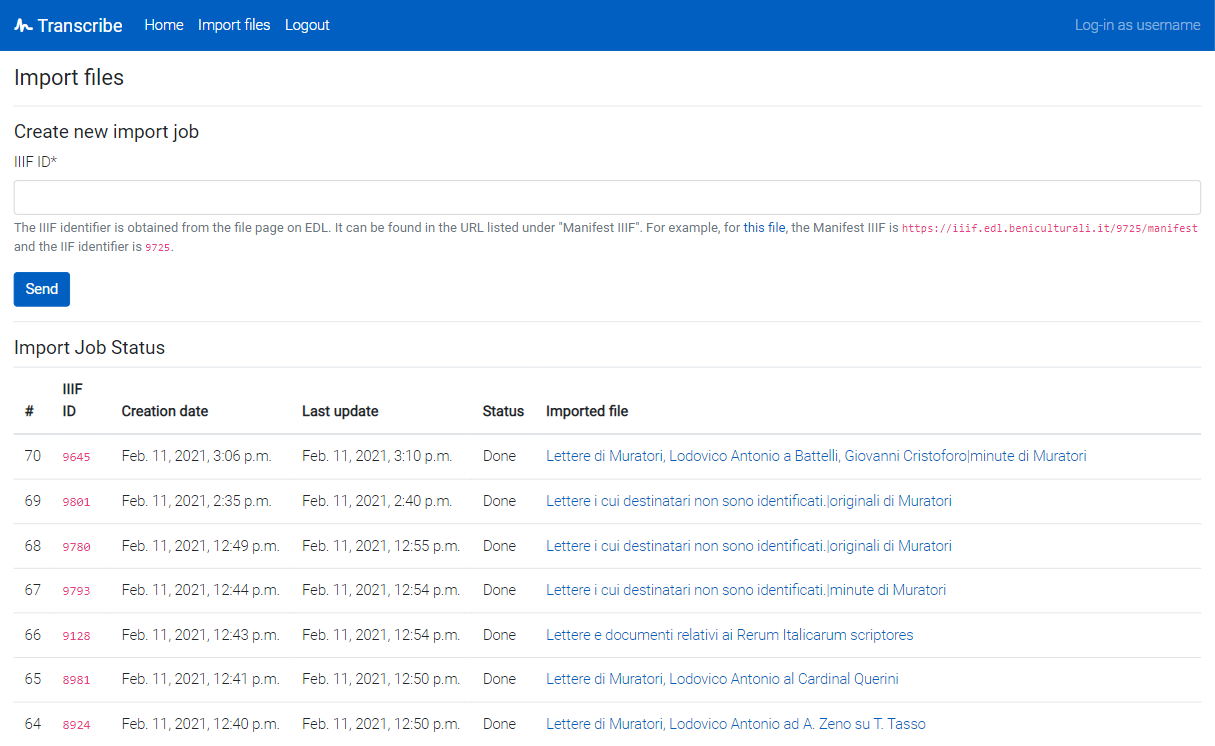Click creation date 'Feb. 11, 2021, 2:35 p.m.'
The width and height of the screenshot is (1215, 746).
point(197,501)
